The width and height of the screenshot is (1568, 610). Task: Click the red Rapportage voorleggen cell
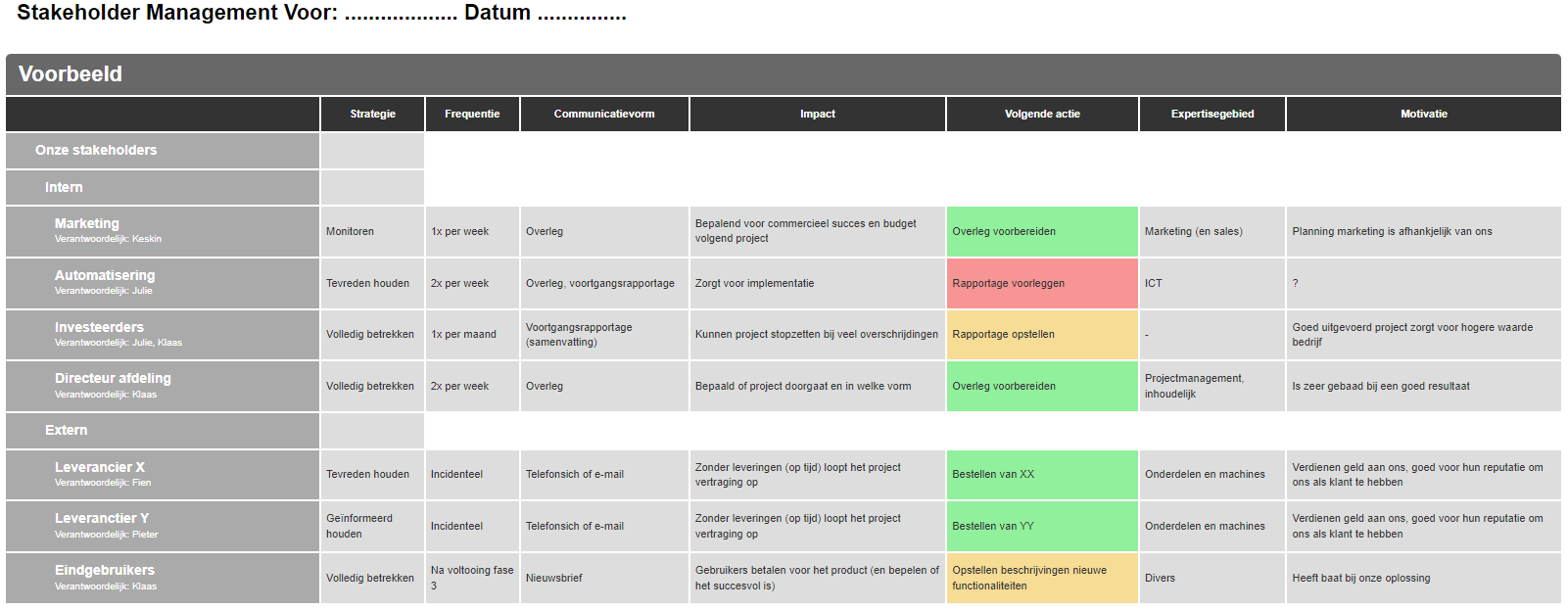pyautogui.click(x=1042, y=283)
